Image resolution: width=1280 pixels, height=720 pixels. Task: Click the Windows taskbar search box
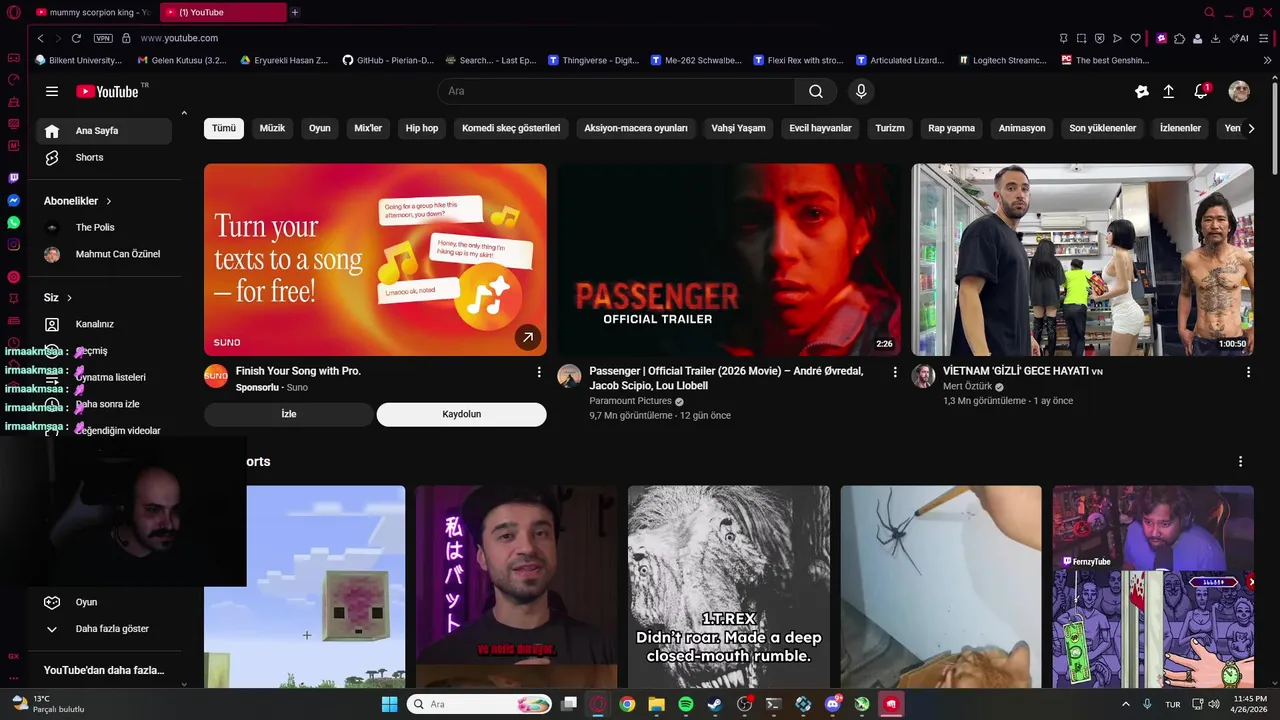(x=481, y=704)
